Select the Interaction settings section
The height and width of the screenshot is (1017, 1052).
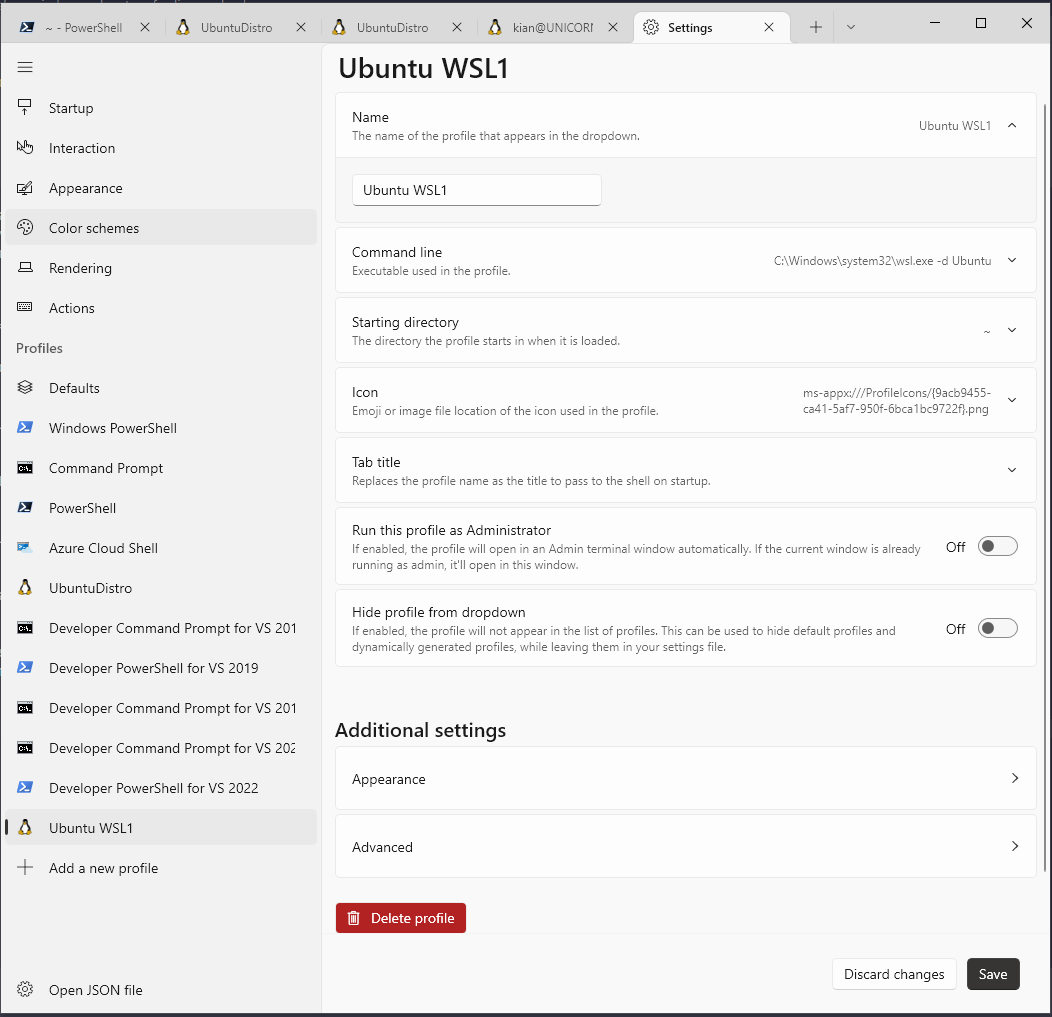click(80, 148)
